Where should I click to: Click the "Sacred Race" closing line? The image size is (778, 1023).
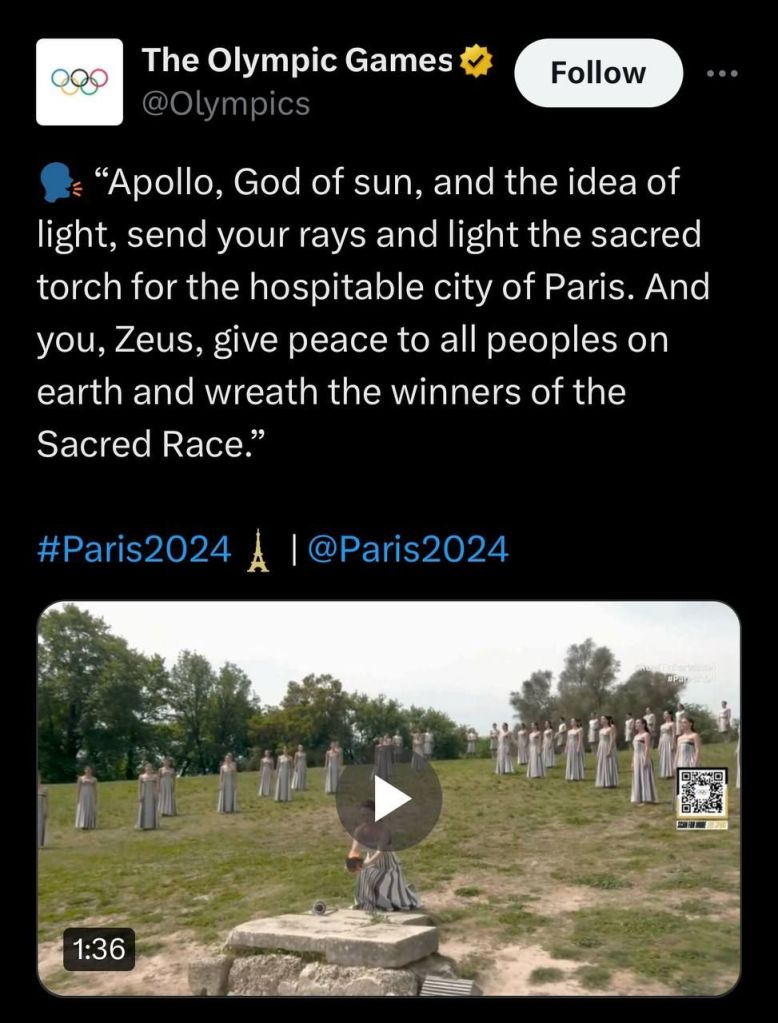coord(144,444)
